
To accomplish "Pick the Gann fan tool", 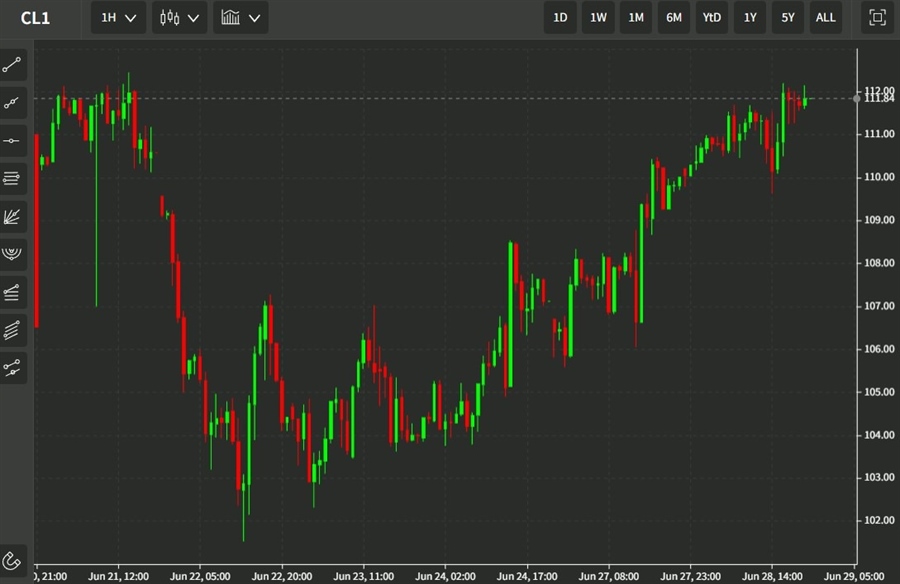I will 13,216.
